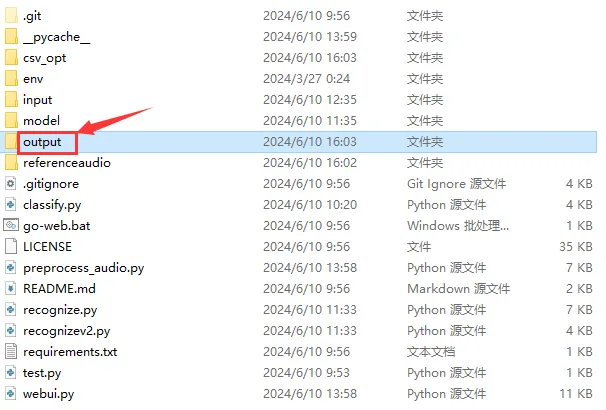Click the preprocess_audio.py Python file icon

(11, 267)
